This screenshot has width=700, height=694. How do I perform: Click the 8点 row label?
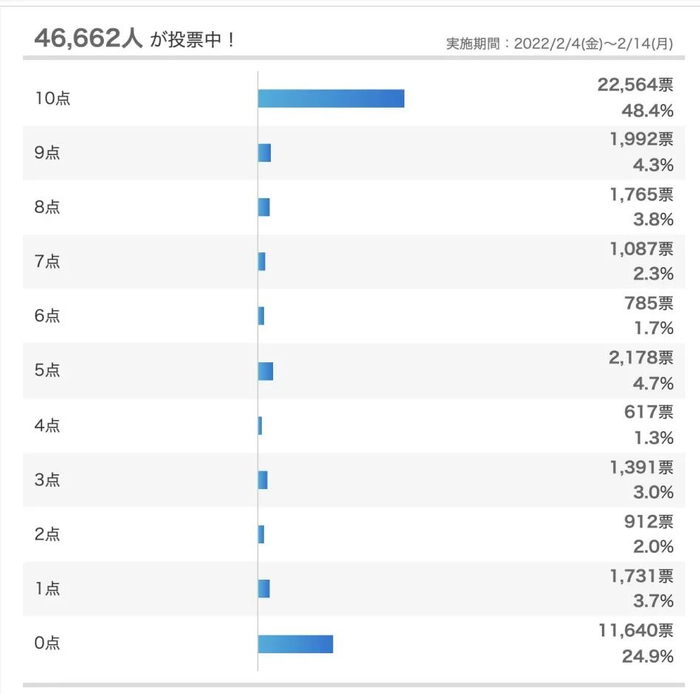[47, 207]
